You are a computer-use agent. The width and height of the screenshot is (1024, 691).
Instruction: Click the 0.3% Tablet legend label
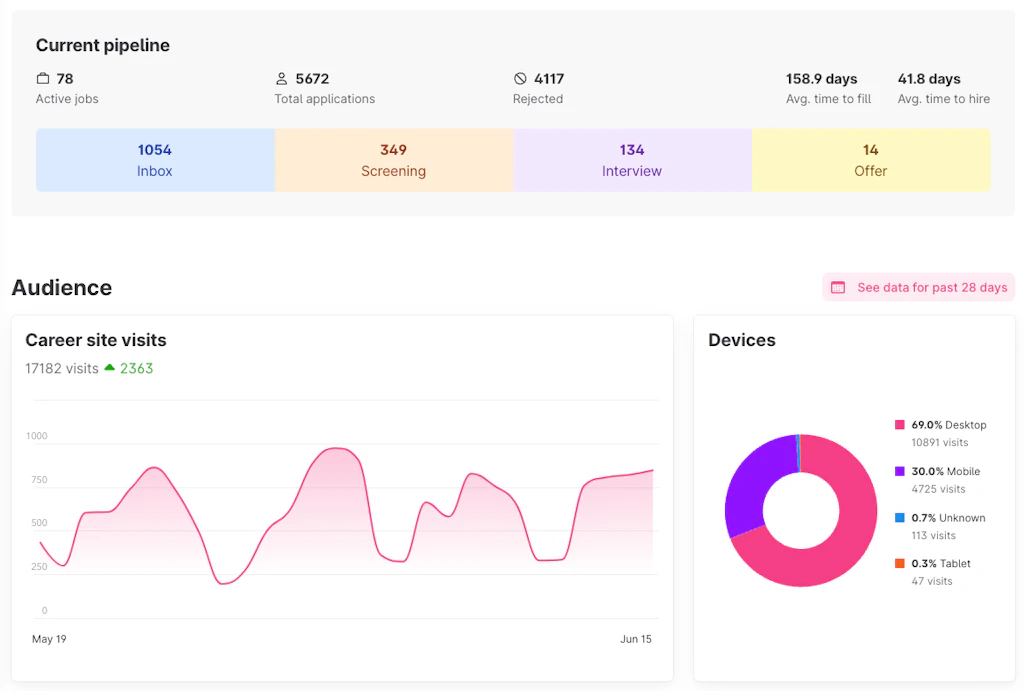pyautogui.click(x=941, y=563)
